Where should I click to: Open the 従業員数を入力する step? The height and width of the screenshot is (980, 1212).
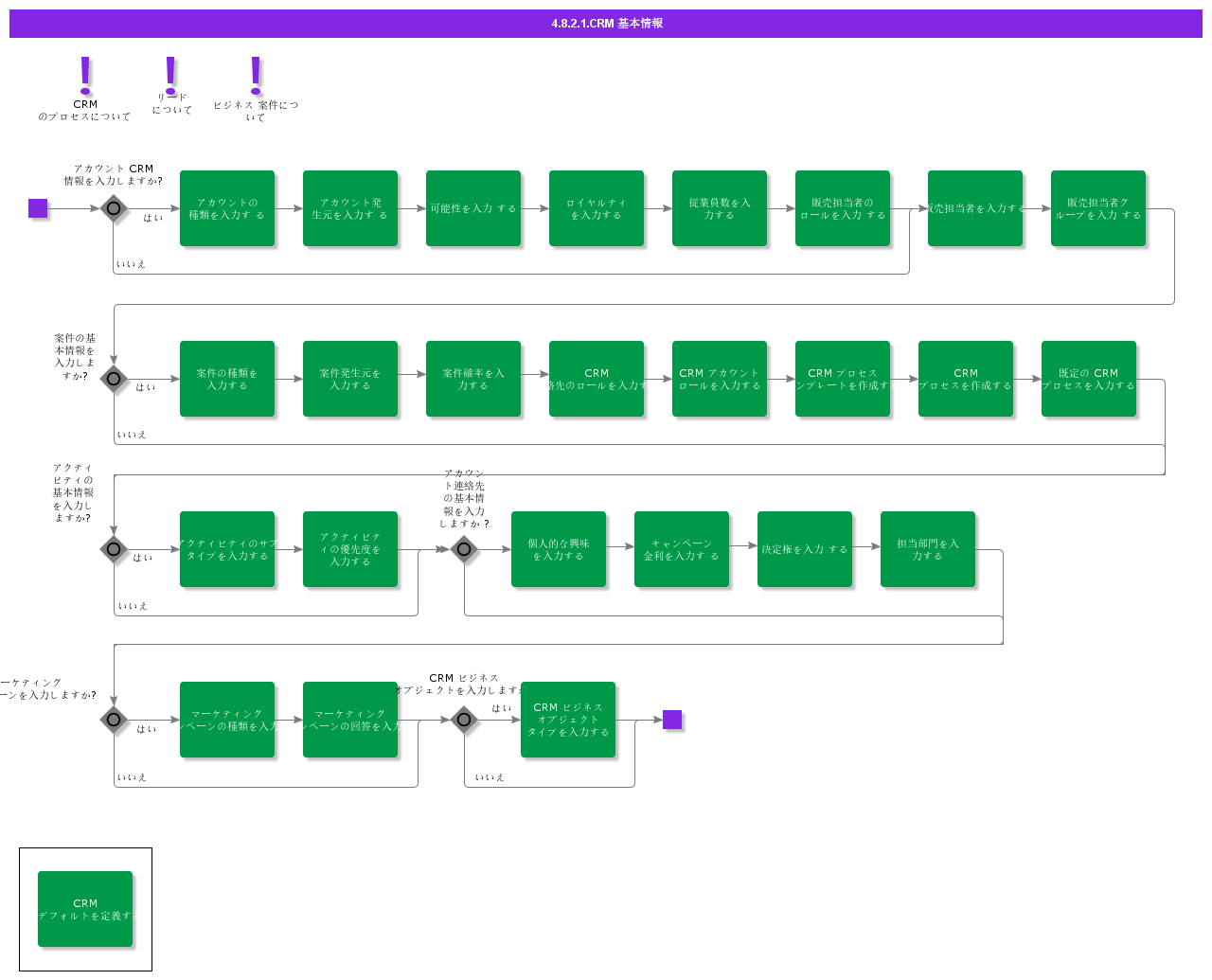tap(720, 208)
